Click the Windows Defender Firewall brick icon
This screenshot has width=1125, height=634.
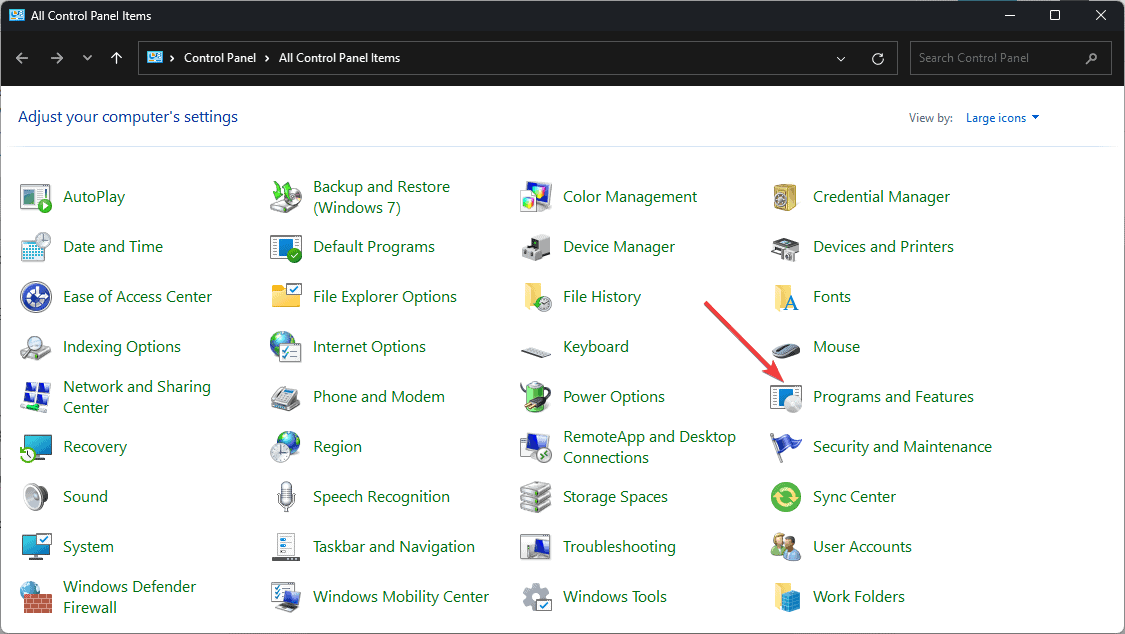point(35,597)
